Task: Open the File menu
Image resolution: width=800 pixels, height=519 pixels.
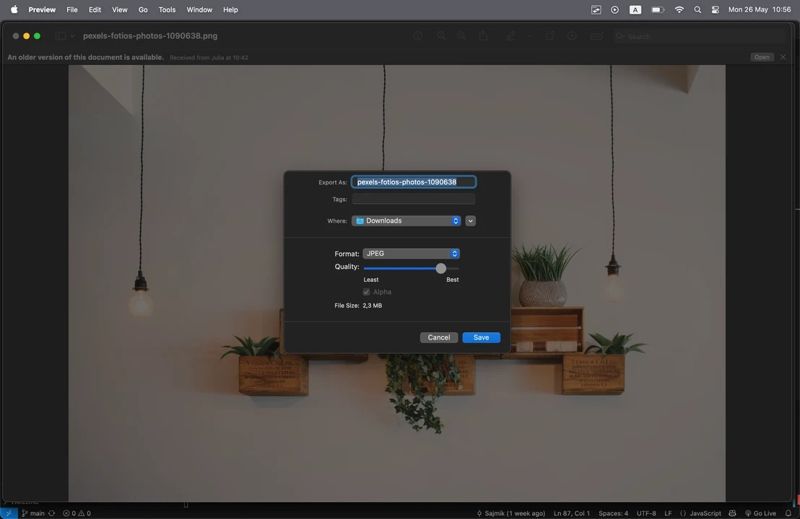Action: click(x=72, y=9)
